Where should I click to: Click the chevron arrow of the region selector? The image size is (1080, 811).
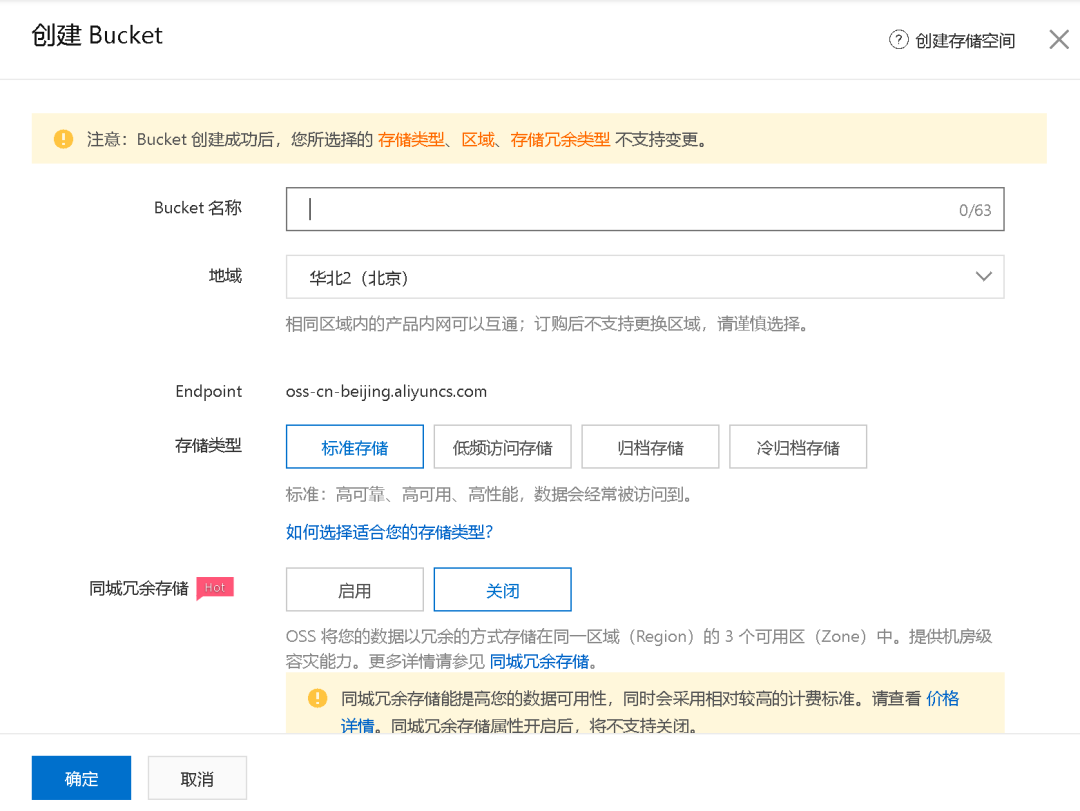click(x=984, y=277)
